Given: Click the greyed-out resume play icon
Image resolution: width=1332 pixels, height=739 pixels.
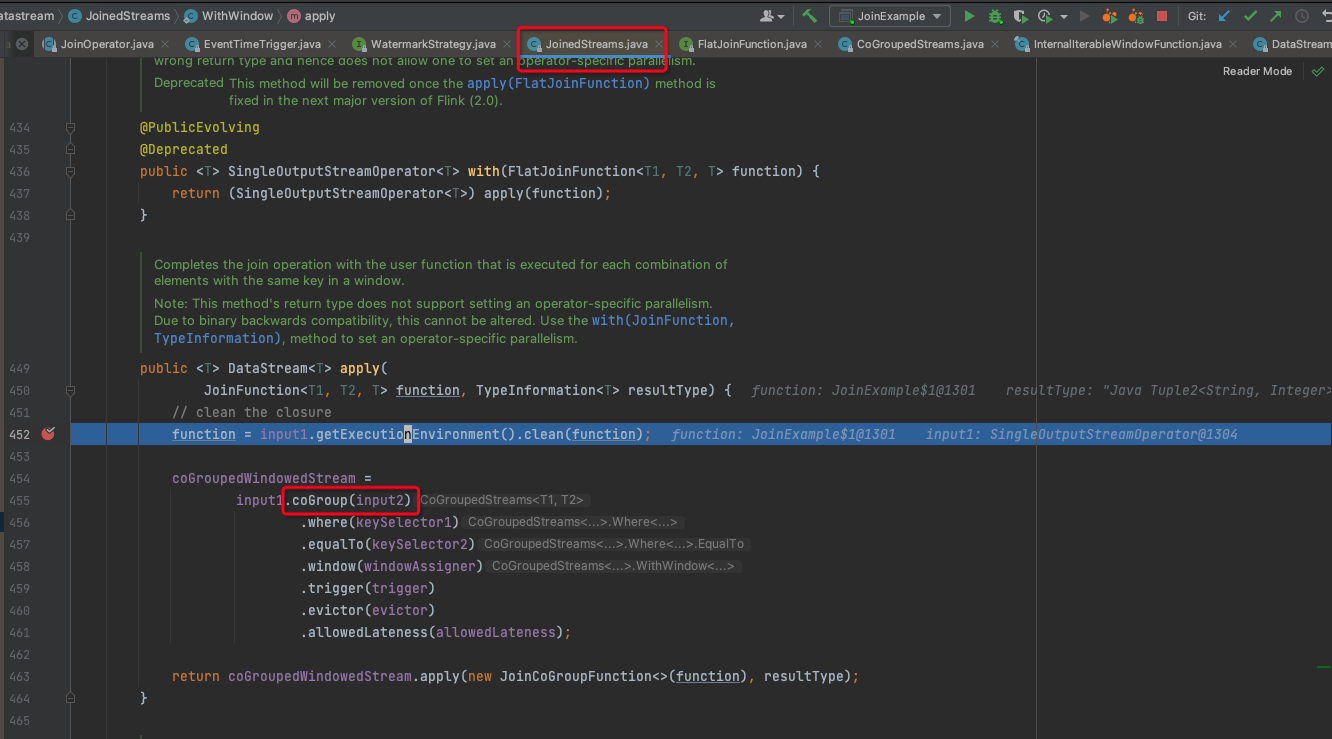Looking at the screenshot, I should coord(1084,16).
